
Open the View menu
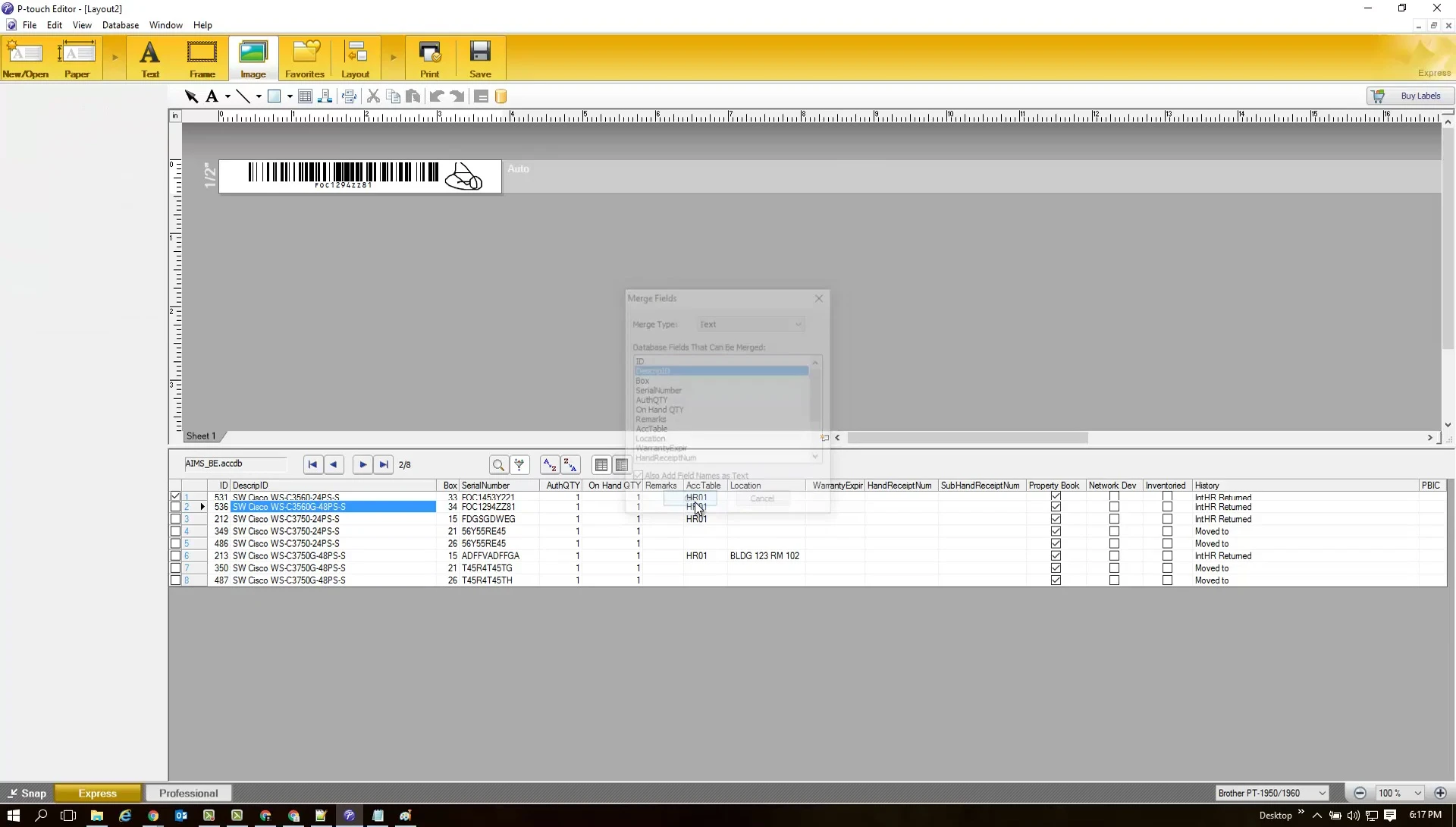(x=82, y=25)
